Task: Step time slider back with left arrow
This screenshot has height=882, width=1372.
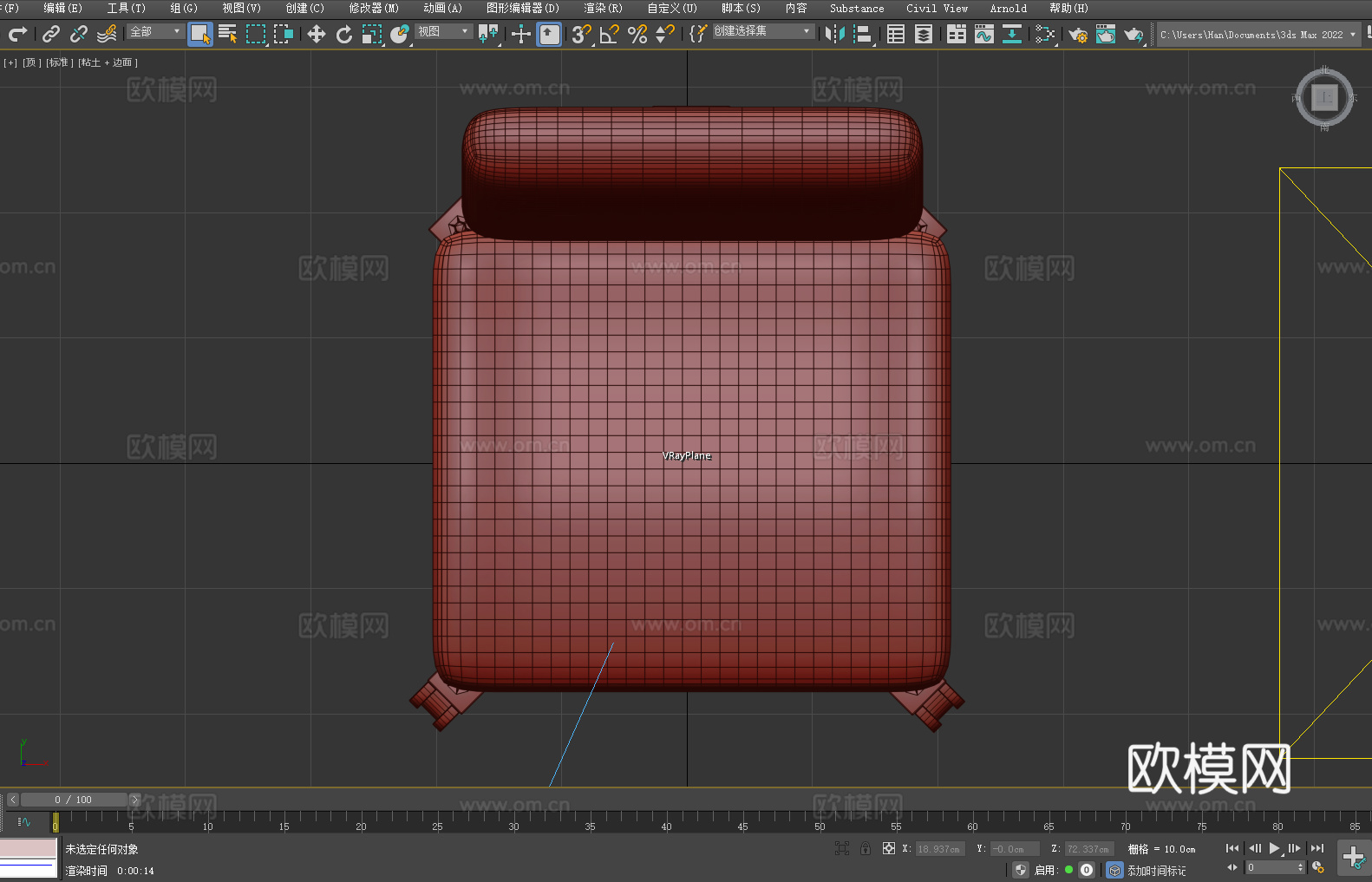Action: [x=12, y=800]
